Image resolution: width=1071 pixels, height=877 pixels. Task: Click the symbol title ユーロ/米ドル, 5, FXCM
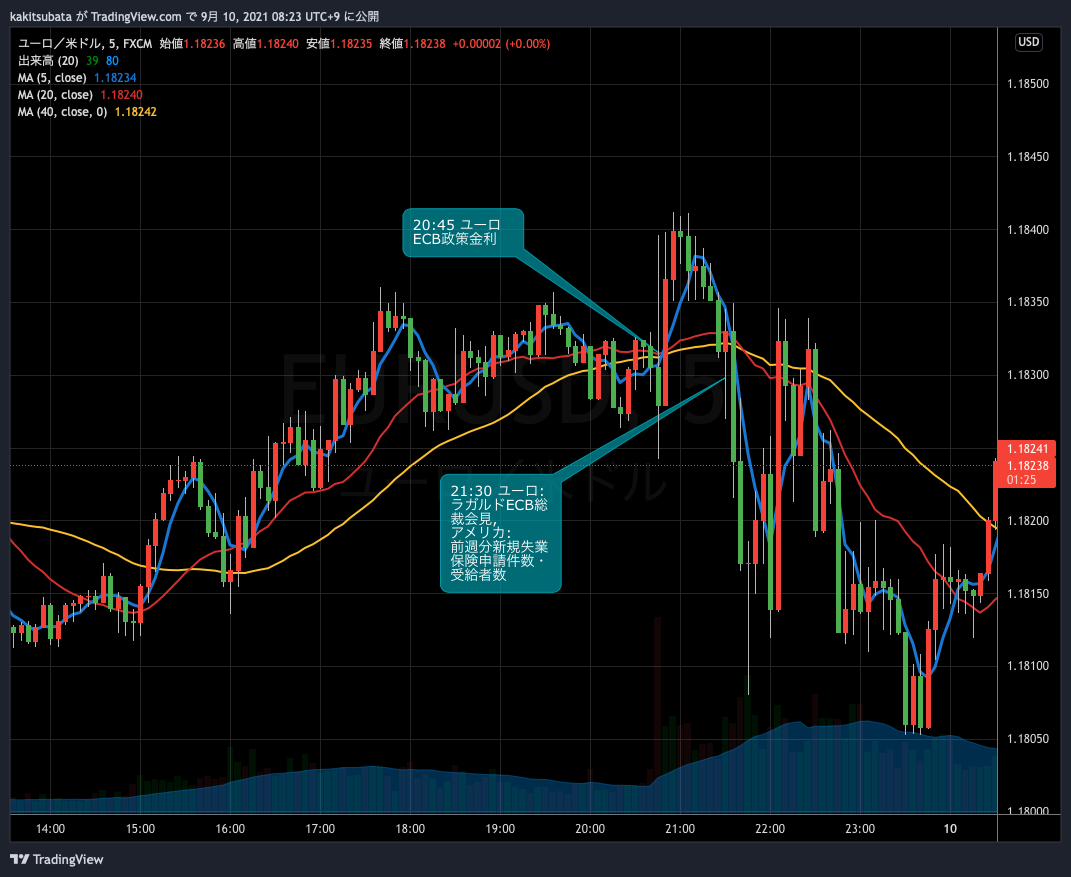click(x=85, y=44)
